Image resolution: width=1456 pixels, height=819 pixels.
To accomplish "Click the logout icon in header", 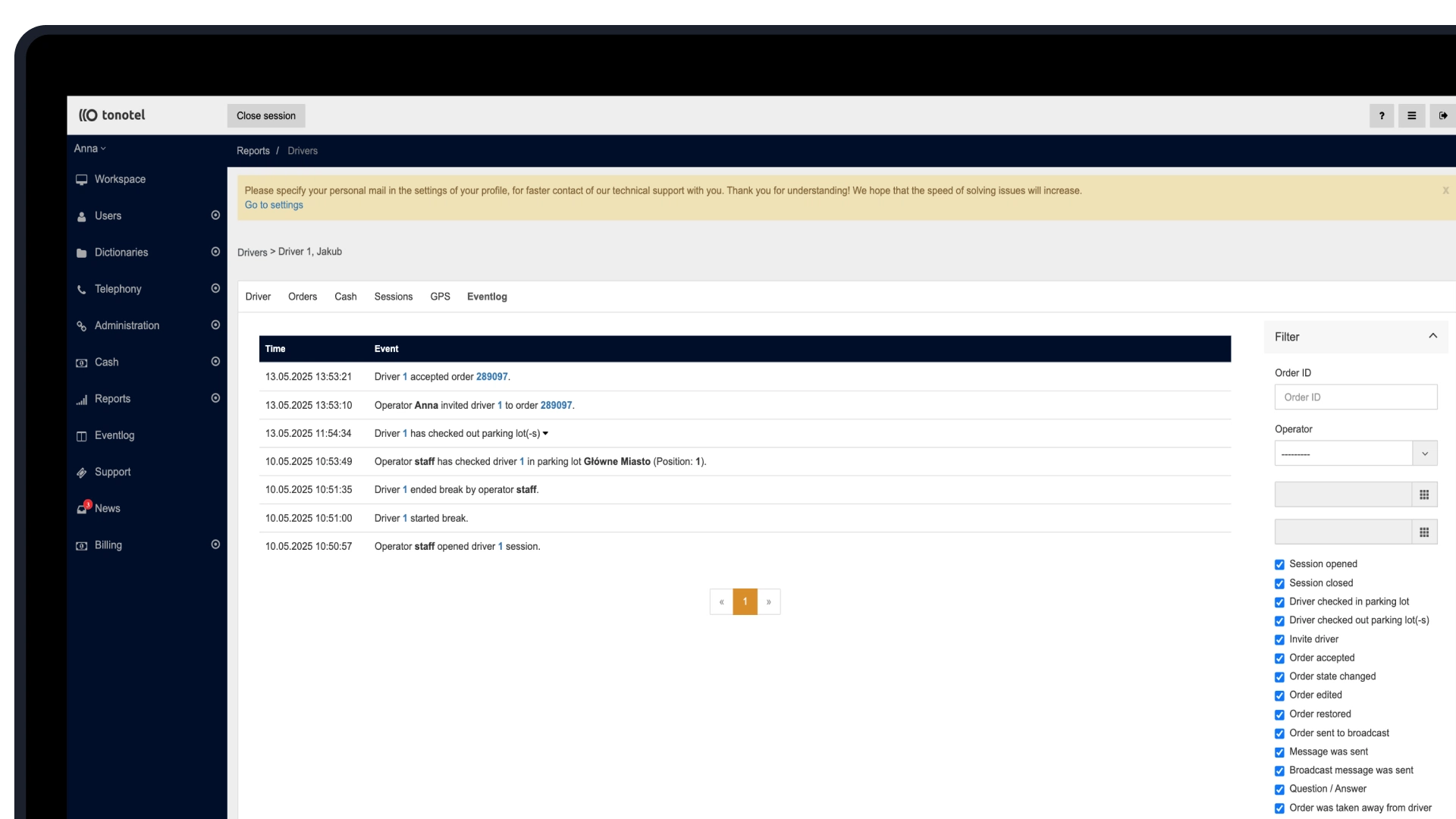I will 1442,116.
